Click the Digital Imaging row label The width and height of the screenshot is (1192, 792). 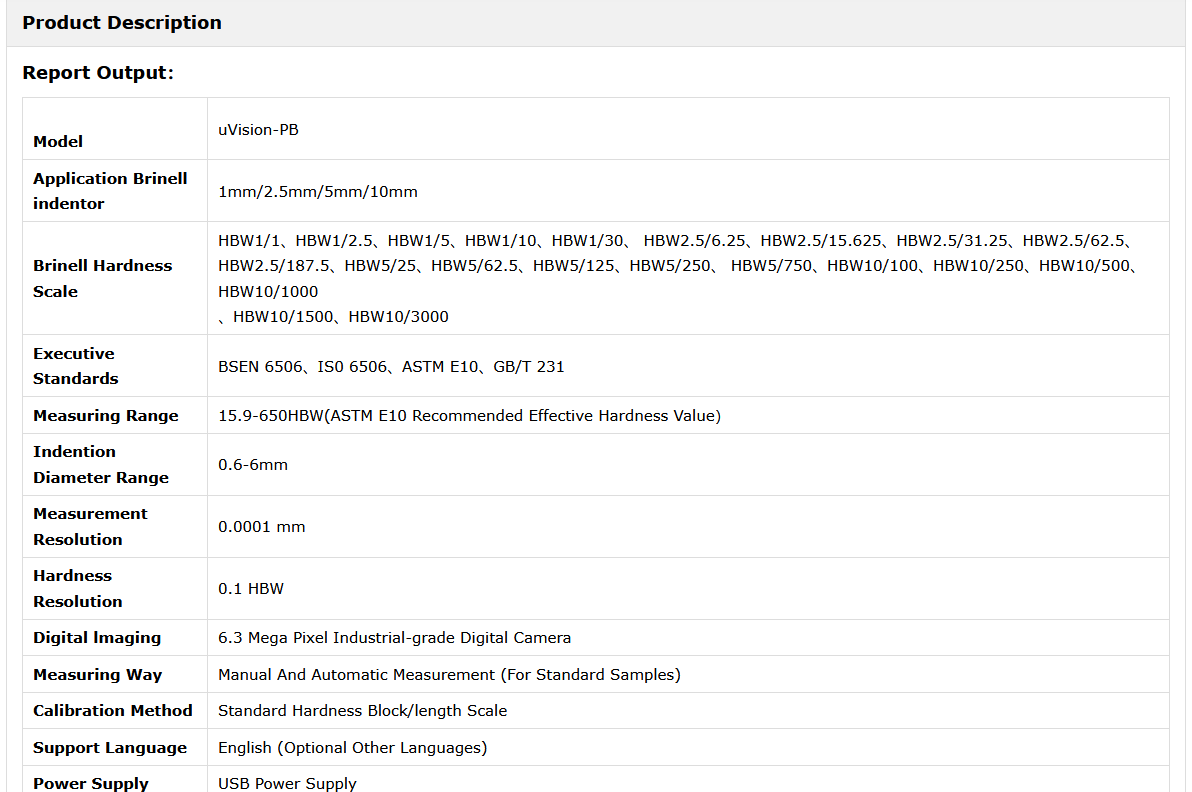point(97,638)
